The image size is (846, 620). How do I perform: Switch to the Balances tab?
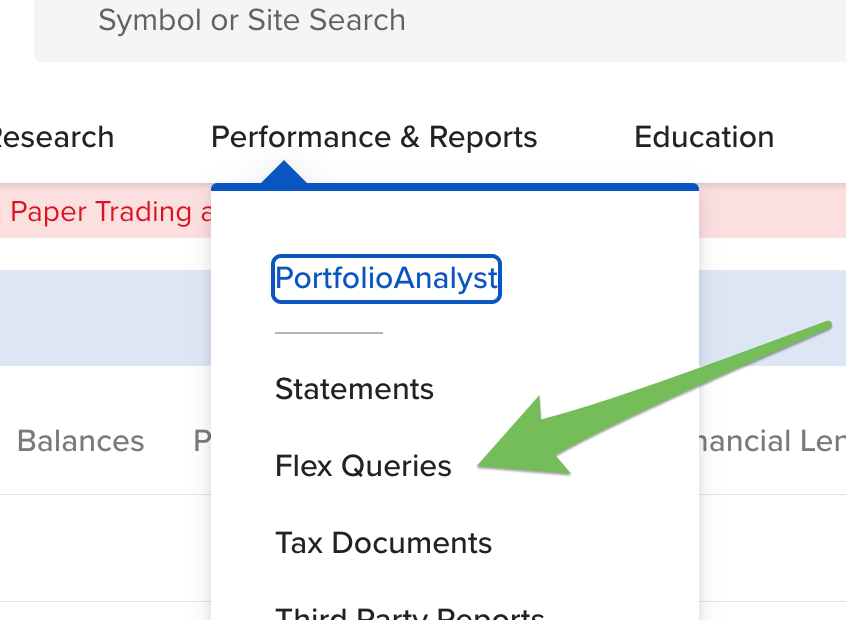(80, 441)
